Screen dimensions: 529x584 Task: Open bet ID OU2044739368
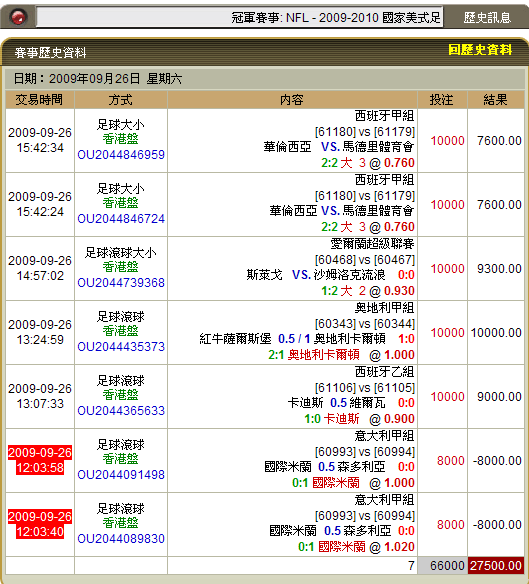pyautogui.click(x=121, y=283)
